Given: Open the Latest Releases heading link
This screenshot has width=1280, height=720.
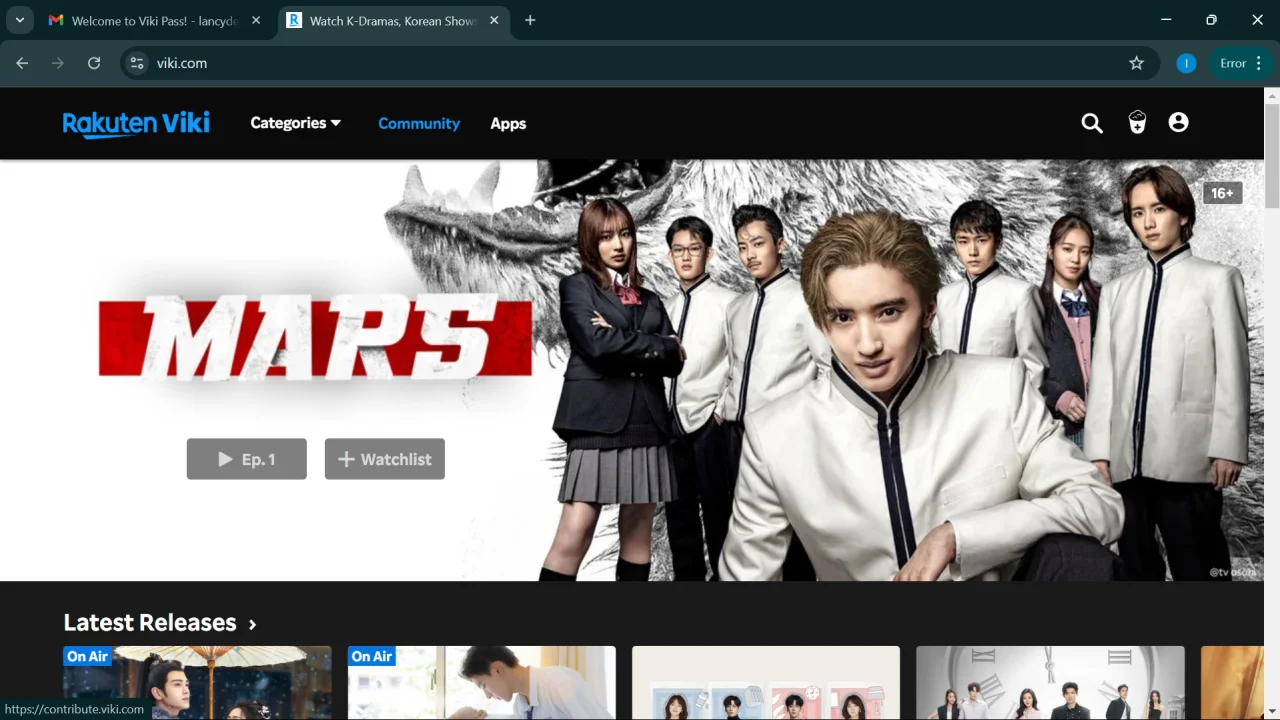Looking at the screenshot, I should point(150,622).
